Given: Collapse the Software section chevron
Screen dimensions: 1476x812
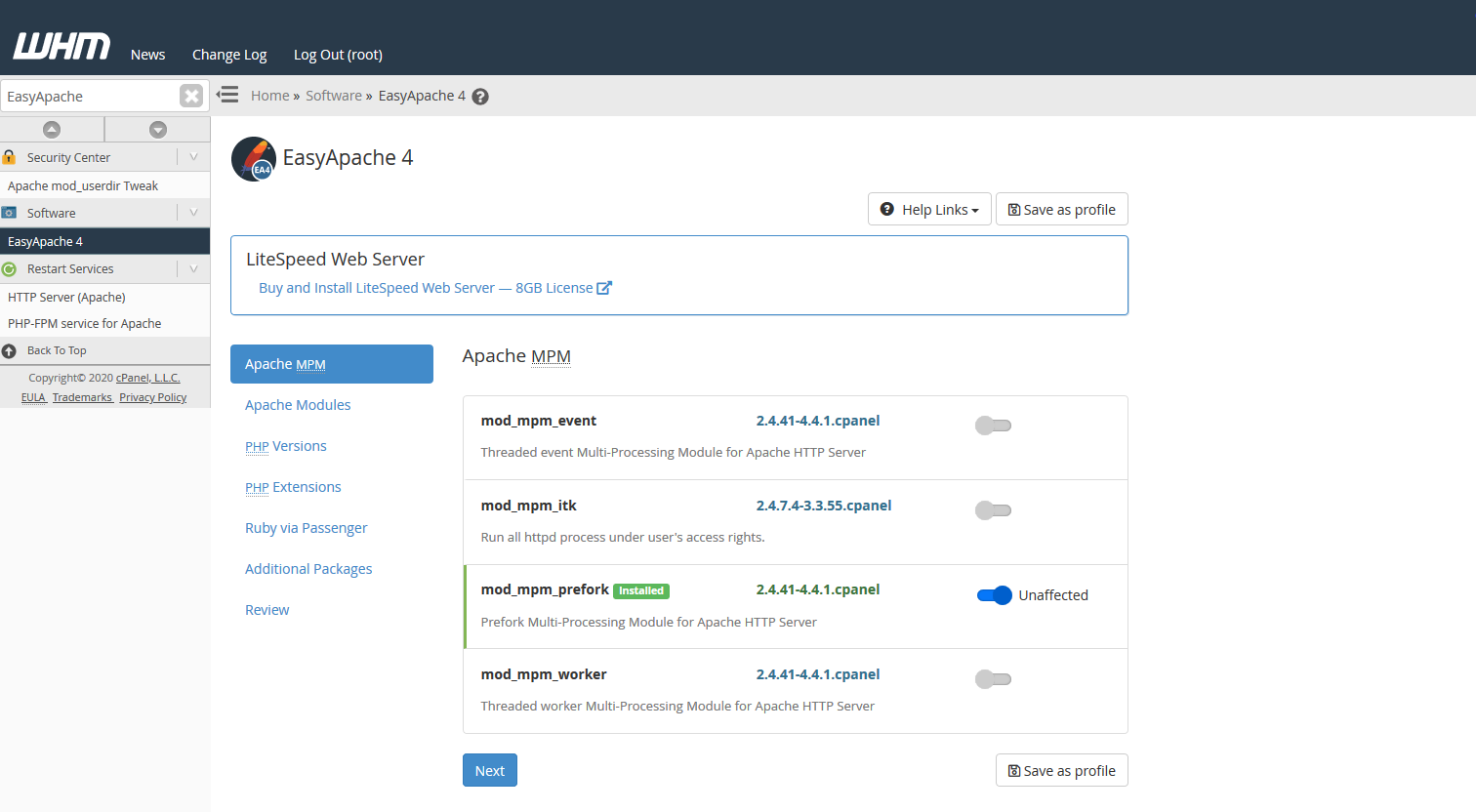Looking at the screenshot, I should pos(193,213).
